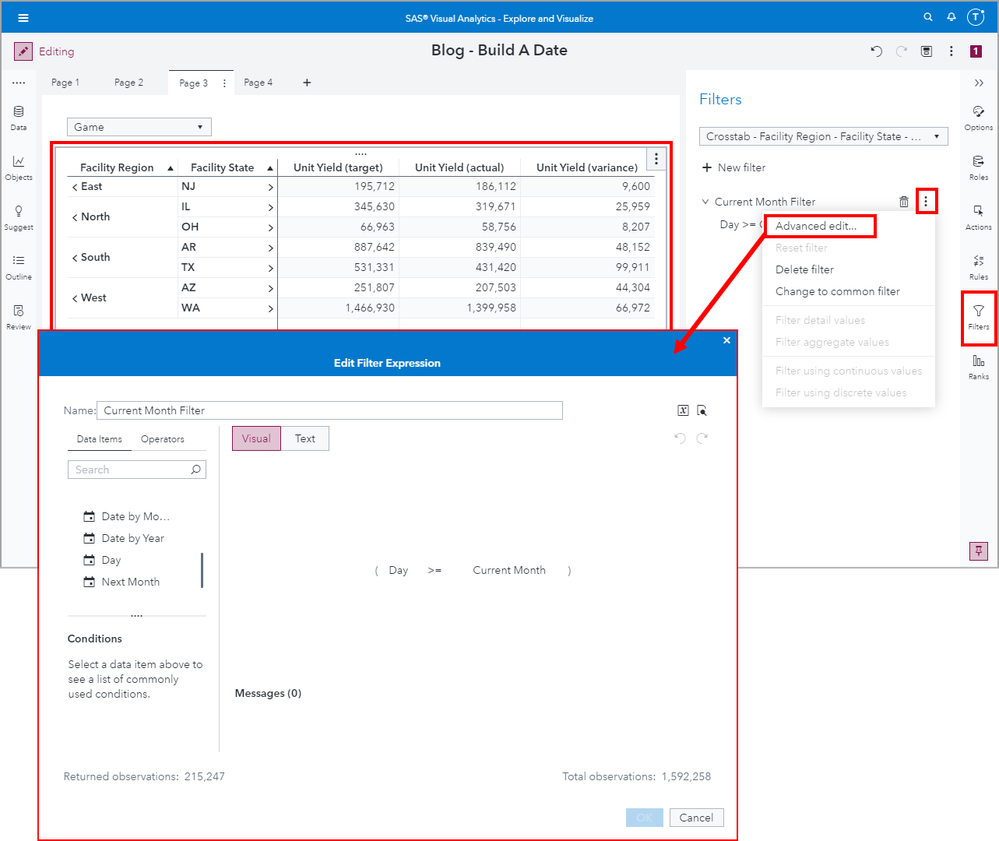The height and width of the screenshot is (841, 999).
Task: Expand the NJ state row
Action: pos(270,187)
